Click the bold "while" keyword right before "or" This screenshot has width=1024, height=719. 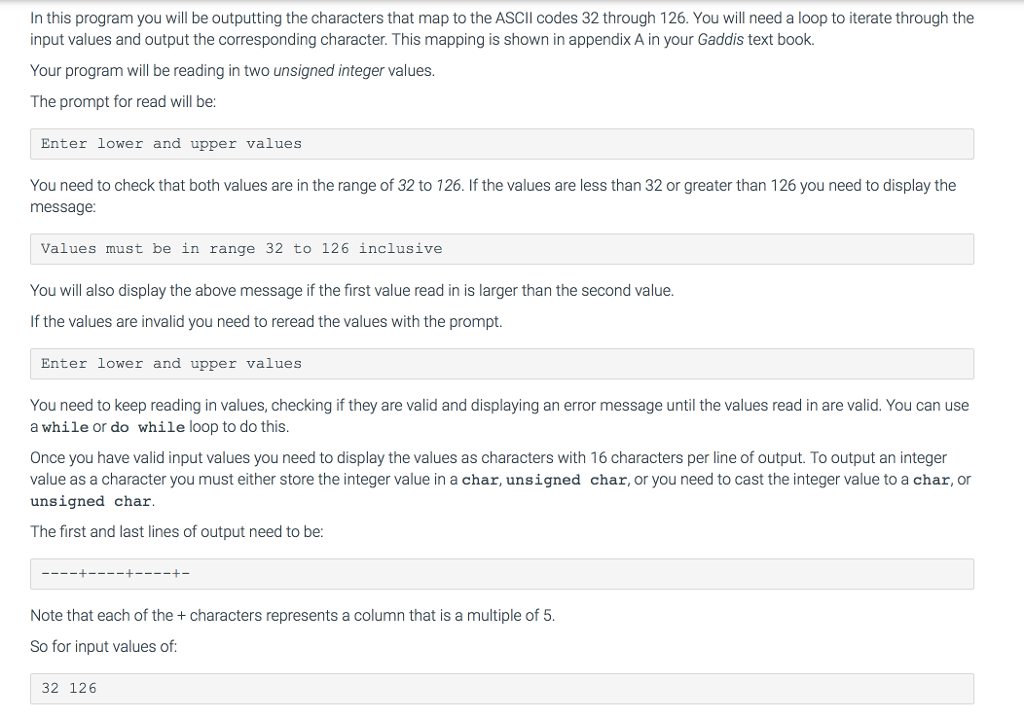pyautogui.click(x=65, y=427)
